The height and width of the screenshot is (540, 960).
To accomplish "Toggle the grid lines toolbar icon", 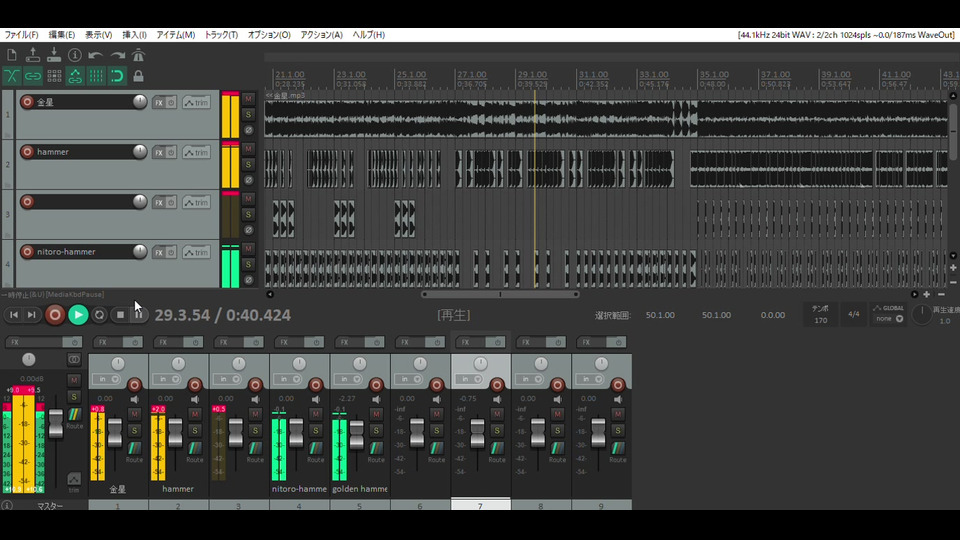I will (96, 76).
